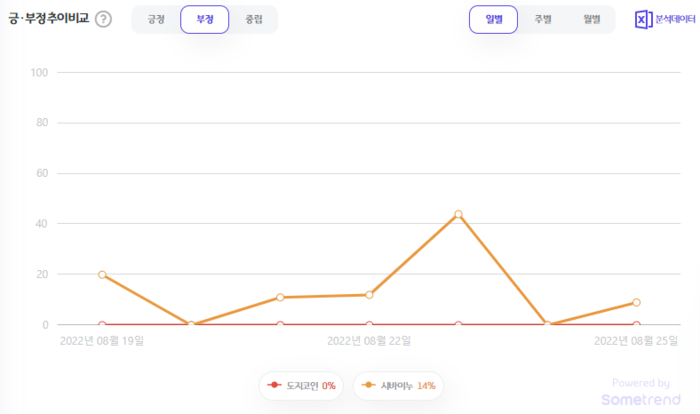Click the orange peak data point near 44

[458, 214]
